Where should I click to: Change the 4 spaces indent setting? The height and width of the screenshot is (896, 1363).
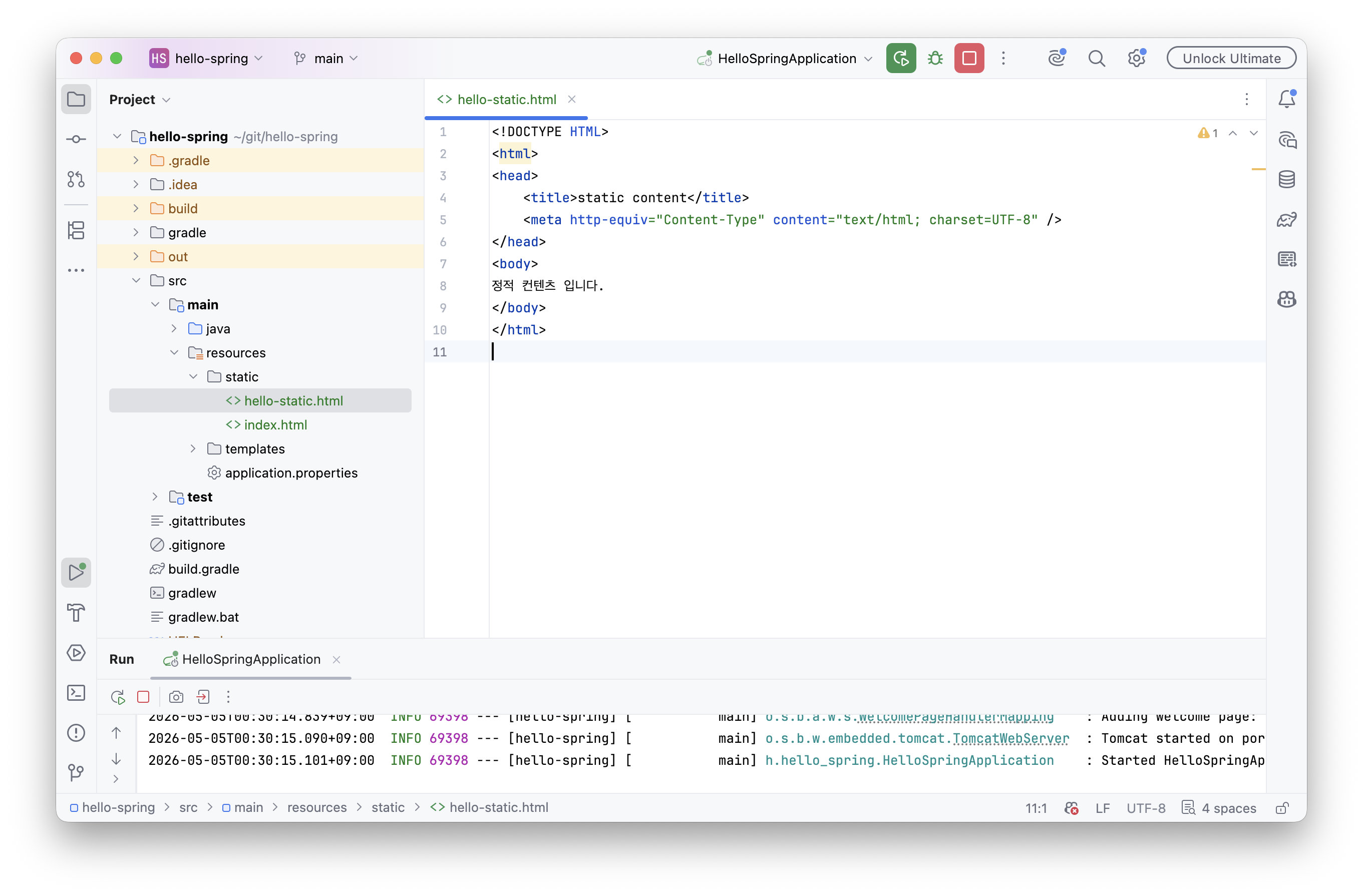(1219, 808)
